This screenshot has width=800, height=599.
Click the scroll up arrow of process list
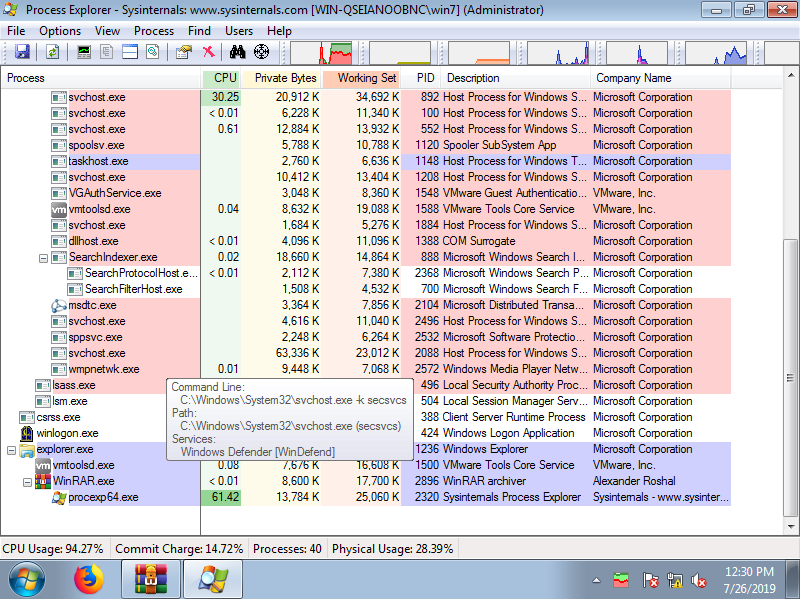(791, 76)
